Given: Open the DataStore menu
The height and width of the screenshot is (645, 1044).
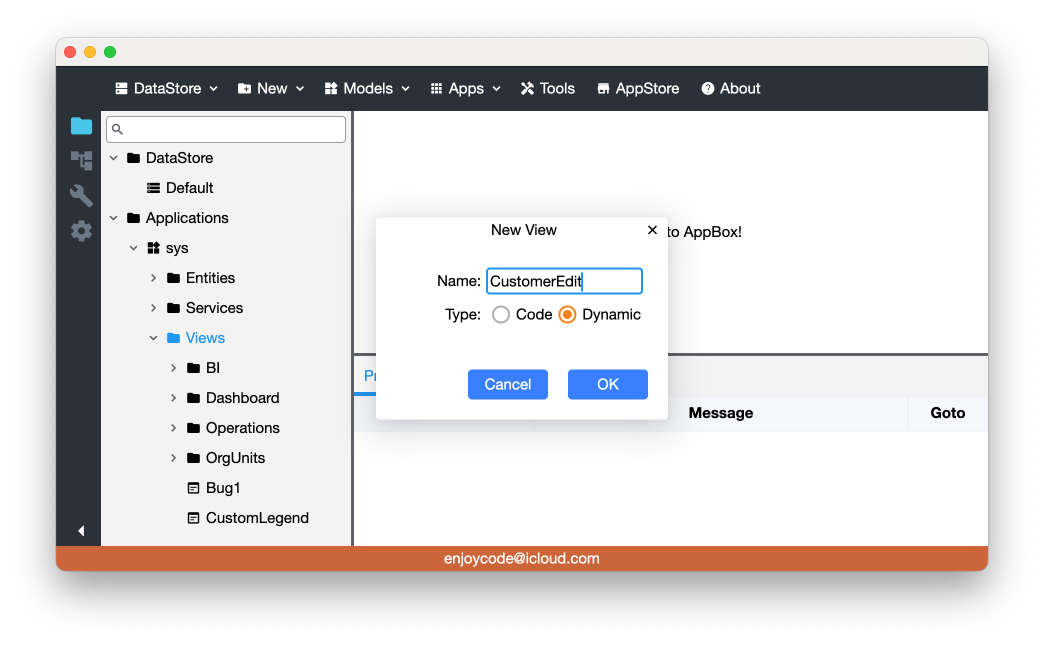Looking at the screenshot, I should 166,89.
